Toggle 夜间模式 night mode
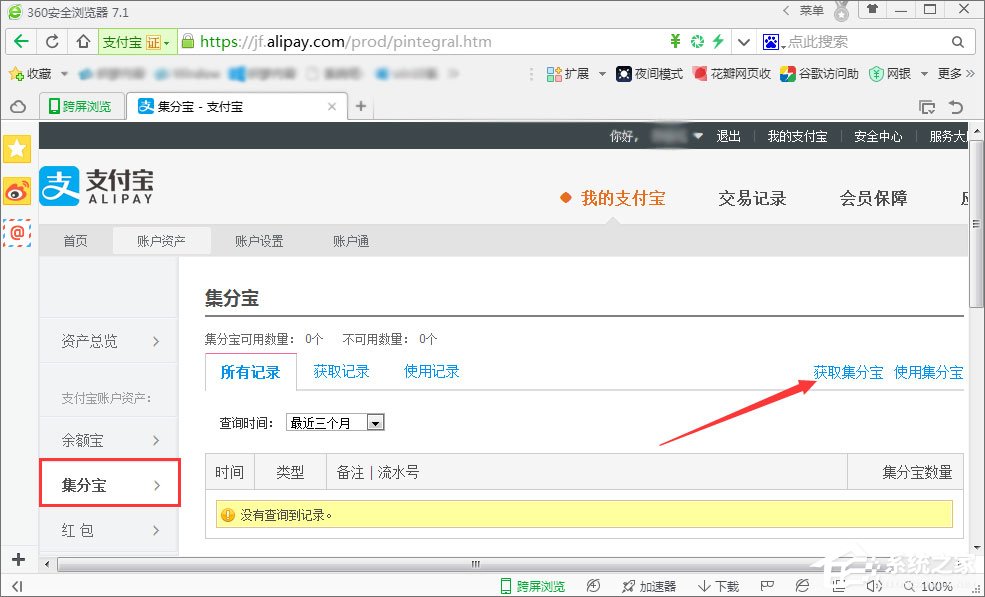985x597 pixels. tap(648, 73)
